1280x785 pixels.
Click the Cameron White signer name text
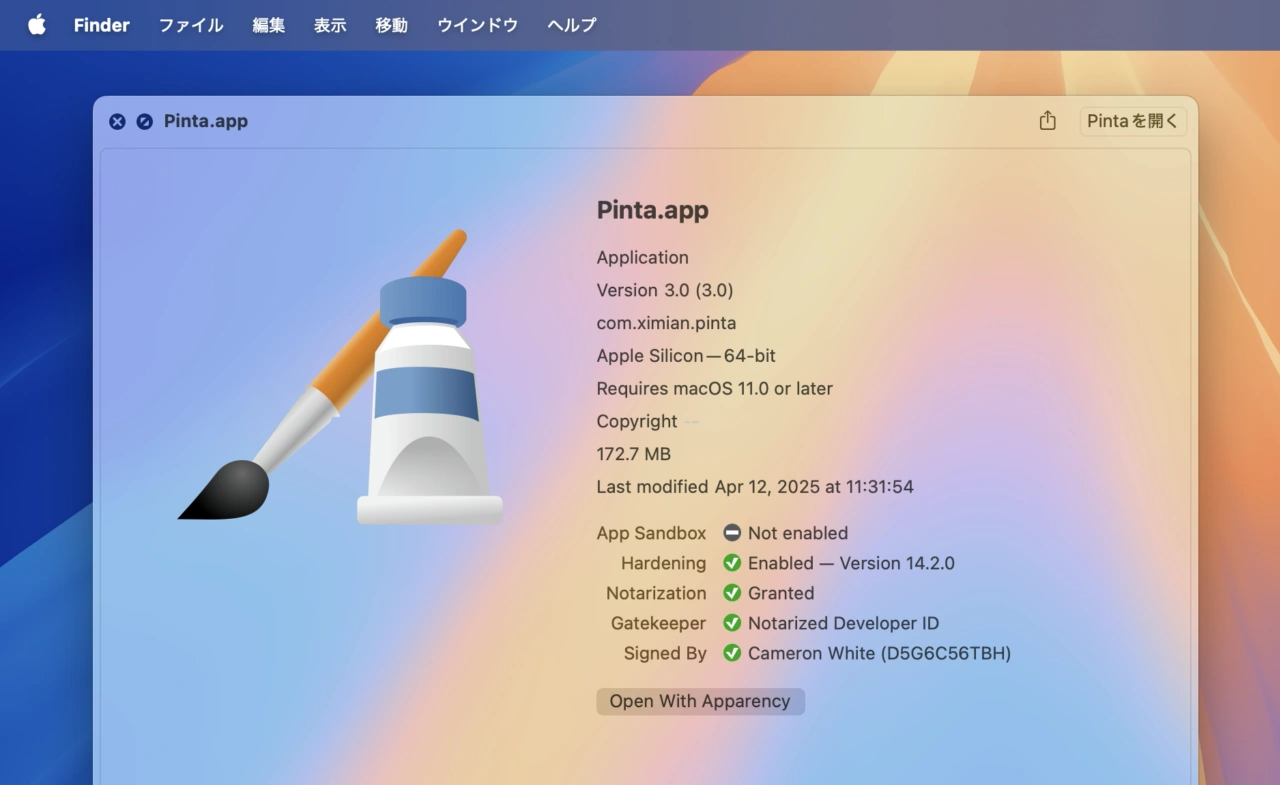pos(879,653)
